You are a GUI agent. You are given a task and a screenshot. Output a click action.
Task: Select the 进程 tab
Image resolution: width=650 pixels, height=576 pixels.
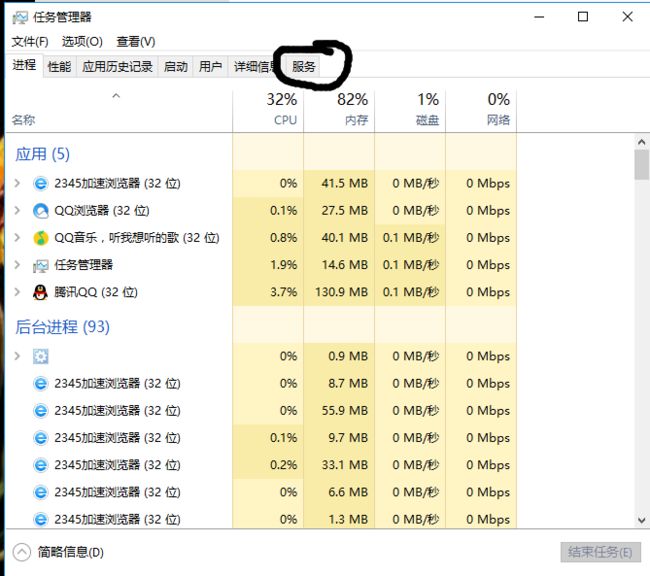[24, 65]
